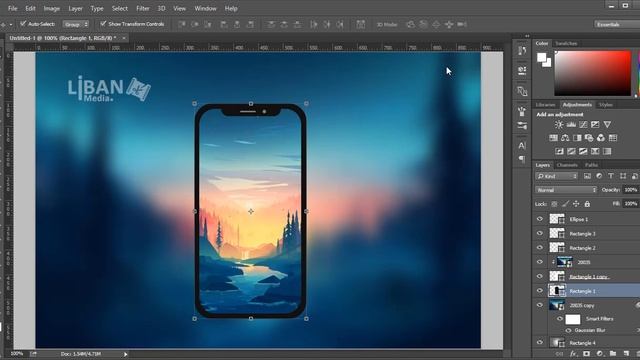The height and width of the screenshot is (360, 640).
Task: Add a Levels adjustment
Action: [x=571, y=124]
